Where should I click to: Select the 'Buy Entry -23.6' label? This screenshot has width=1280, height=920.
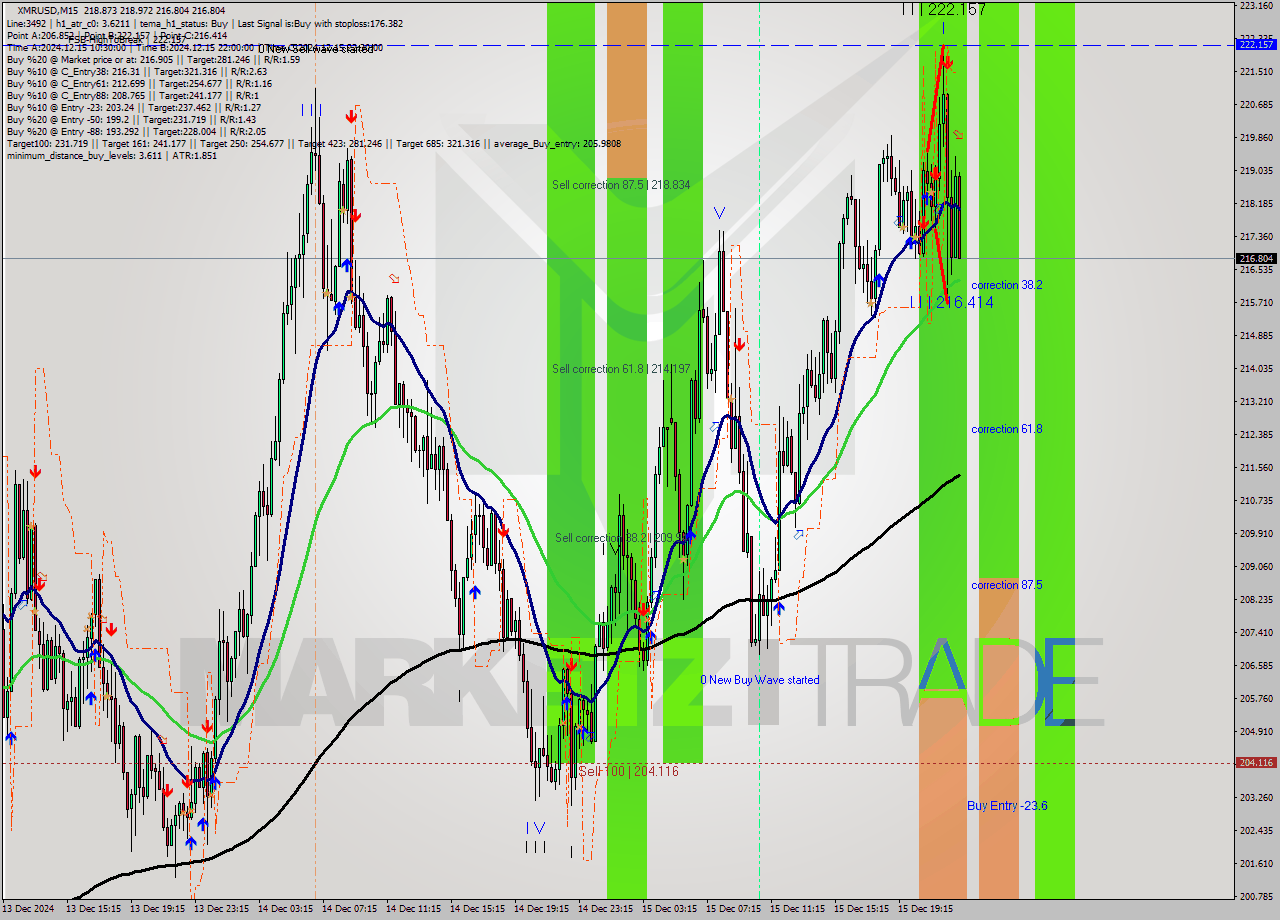(1007, 806)
